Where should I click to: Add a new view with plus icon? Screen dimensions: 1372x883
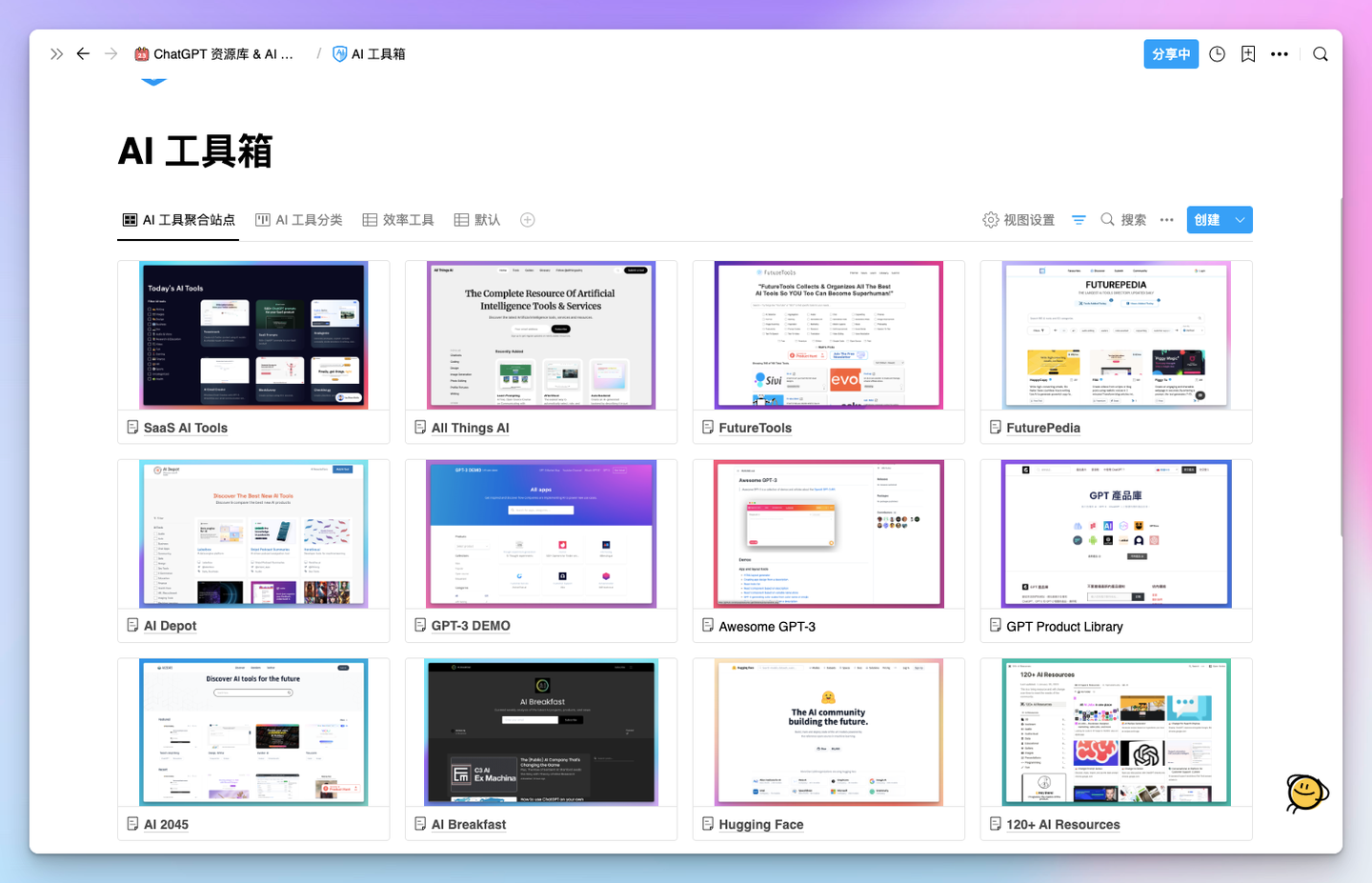(x=528, y=220)
